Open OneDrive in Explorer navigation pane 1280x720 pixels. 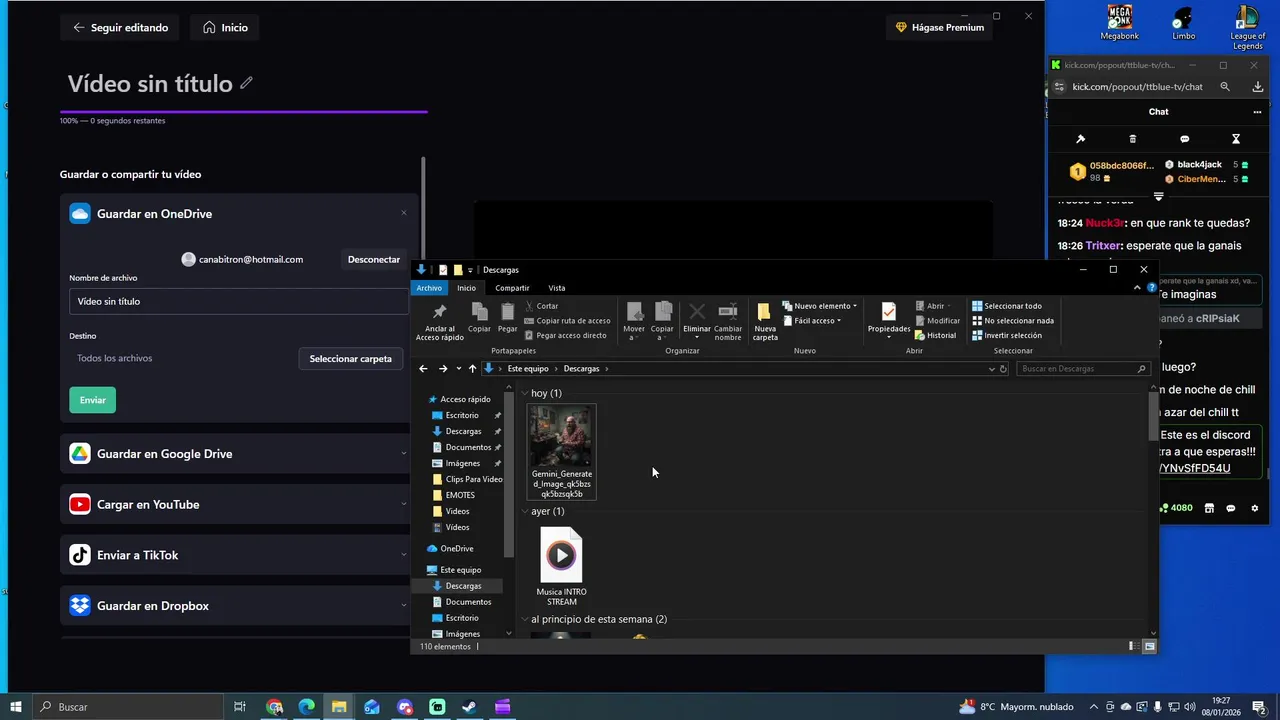[450, 549]
